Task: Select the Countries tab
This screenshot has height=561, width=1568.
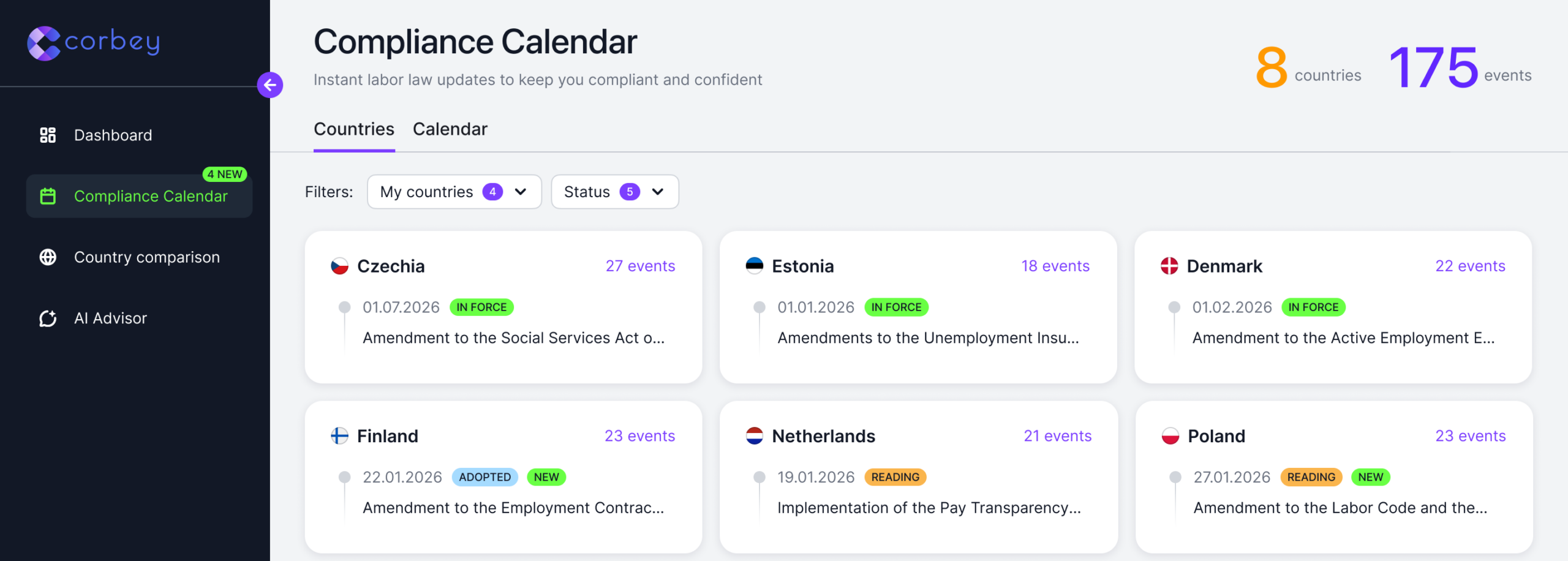Action: point(353,129)
